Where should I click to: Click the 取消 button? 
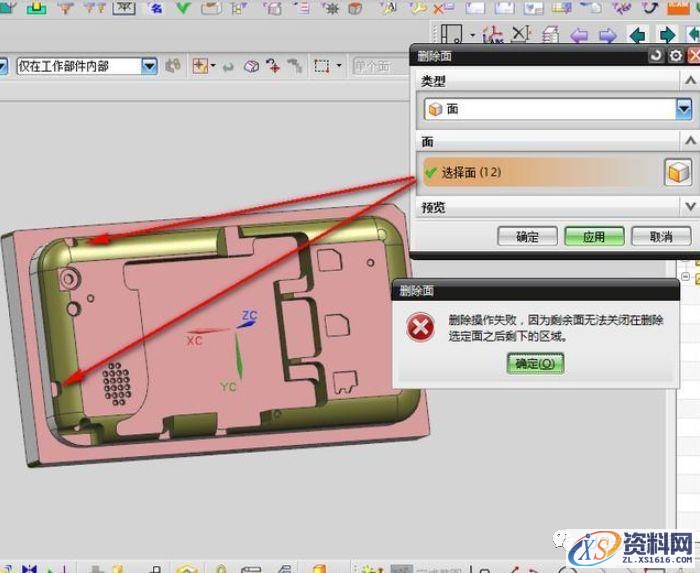(660, 237)
